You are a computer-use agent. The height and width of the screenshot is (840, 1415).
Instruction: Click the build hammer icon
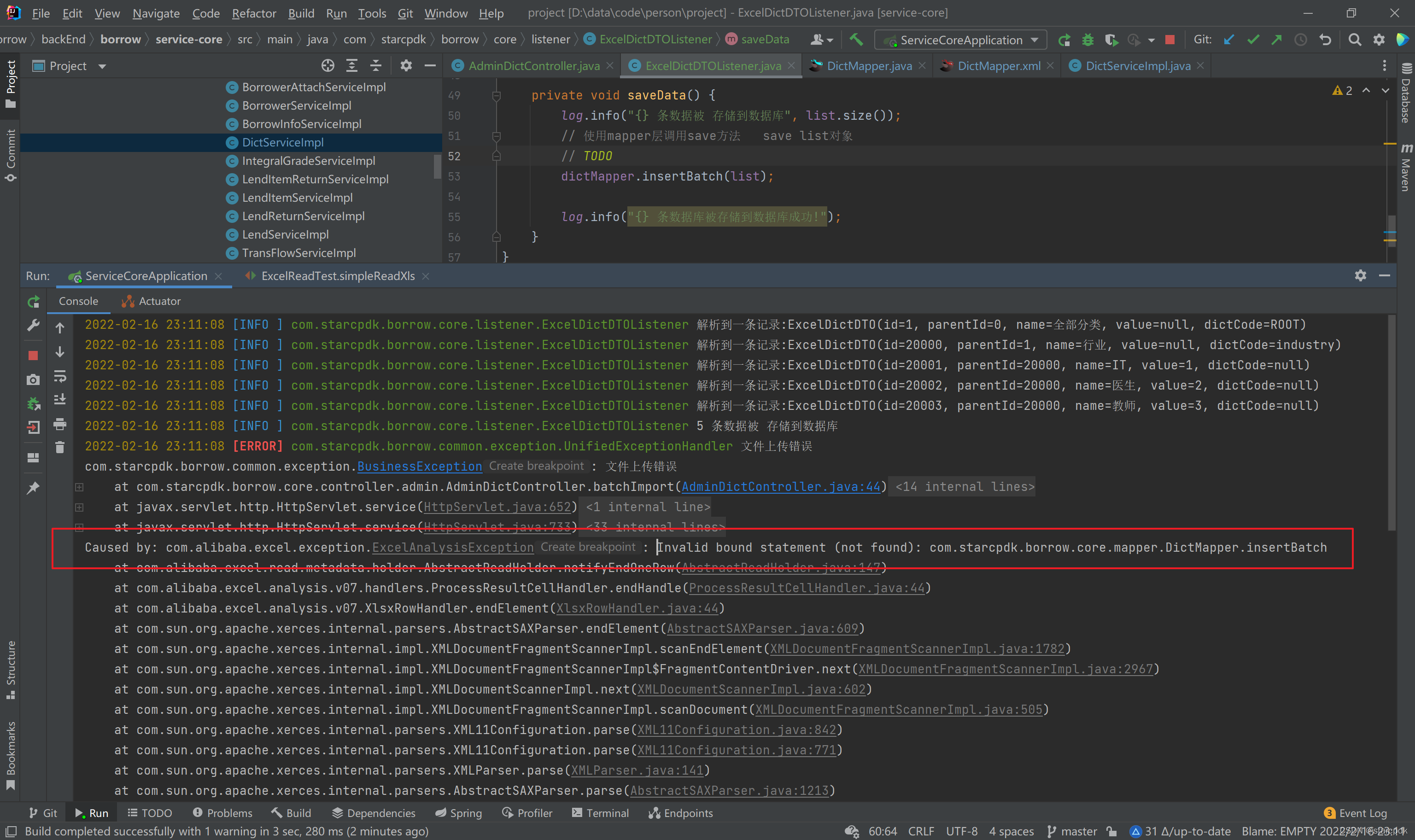[856, 40]
